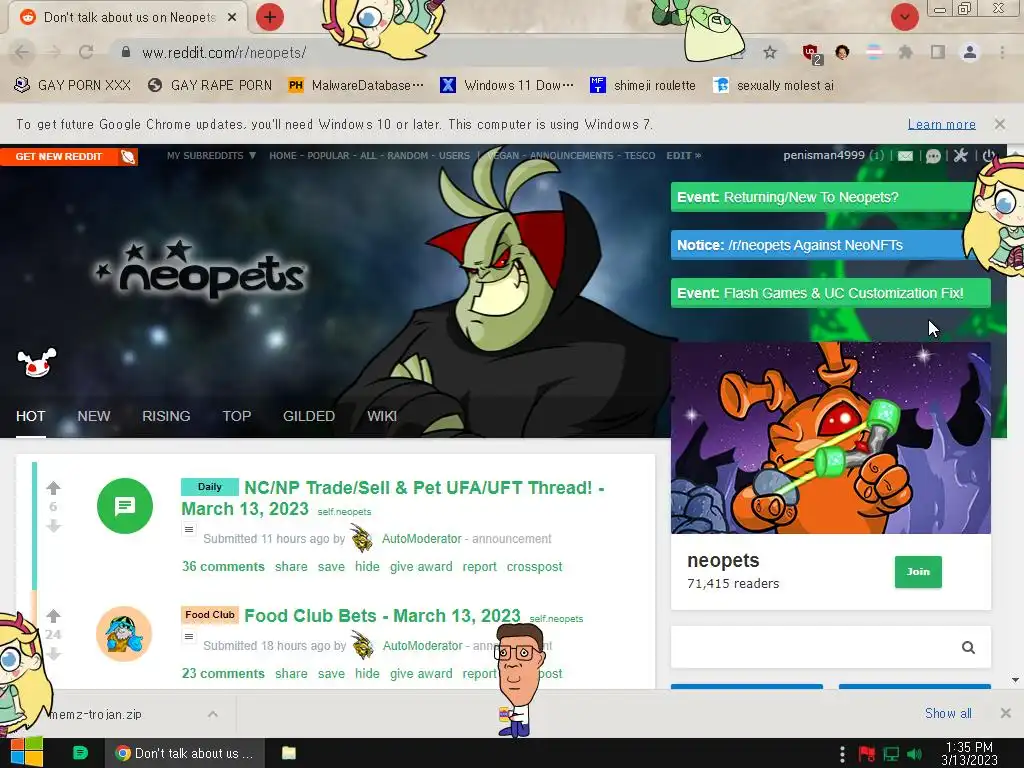Image resolution: width=1024 pixels, height=768 pixels.
Task: Open File Explorer folder icon in taskbar
Action: pyautogui.click(x=289, y=753)
